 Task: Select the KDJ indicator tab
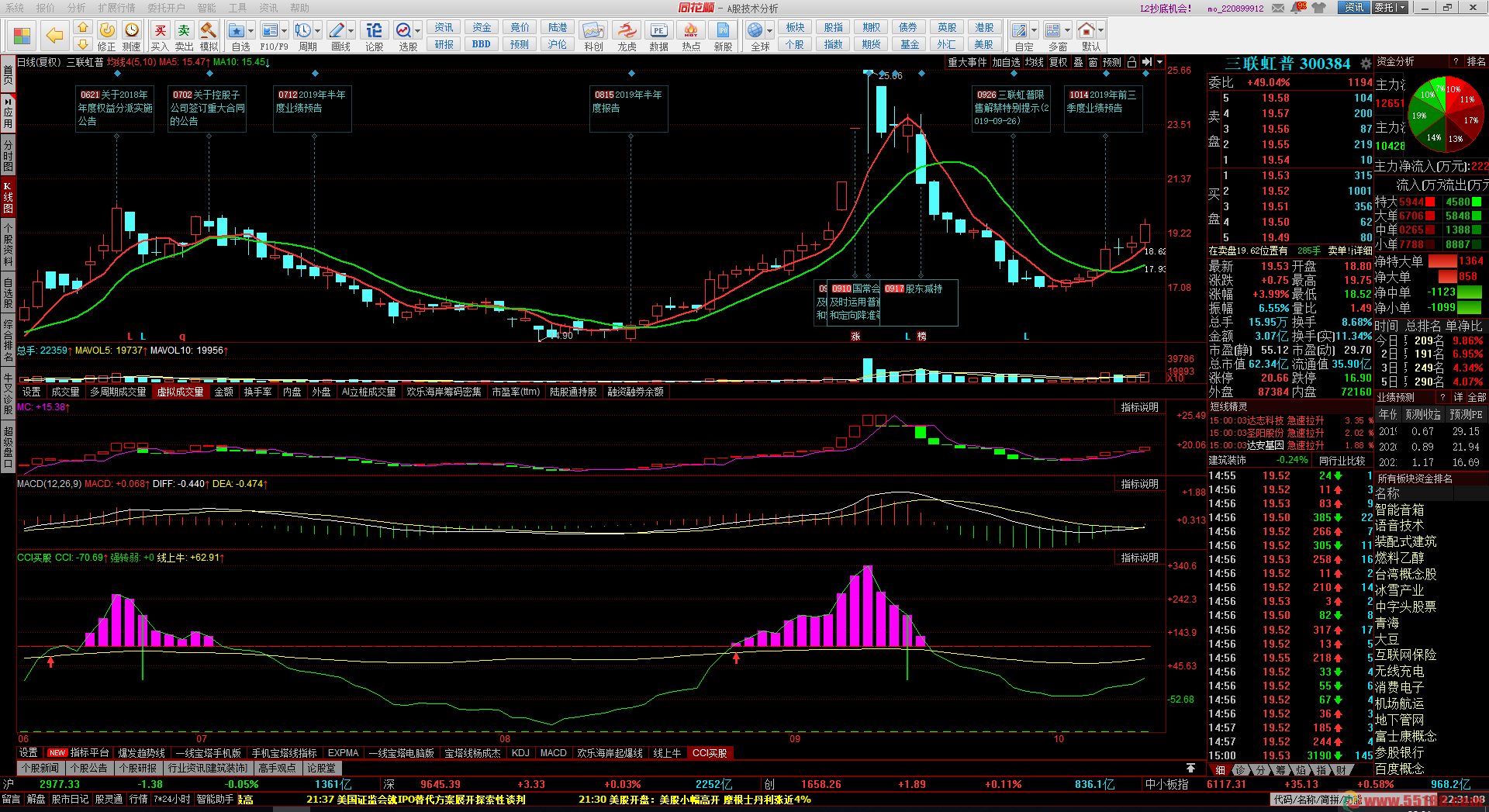pyautogui.click(x=520, y=753)
